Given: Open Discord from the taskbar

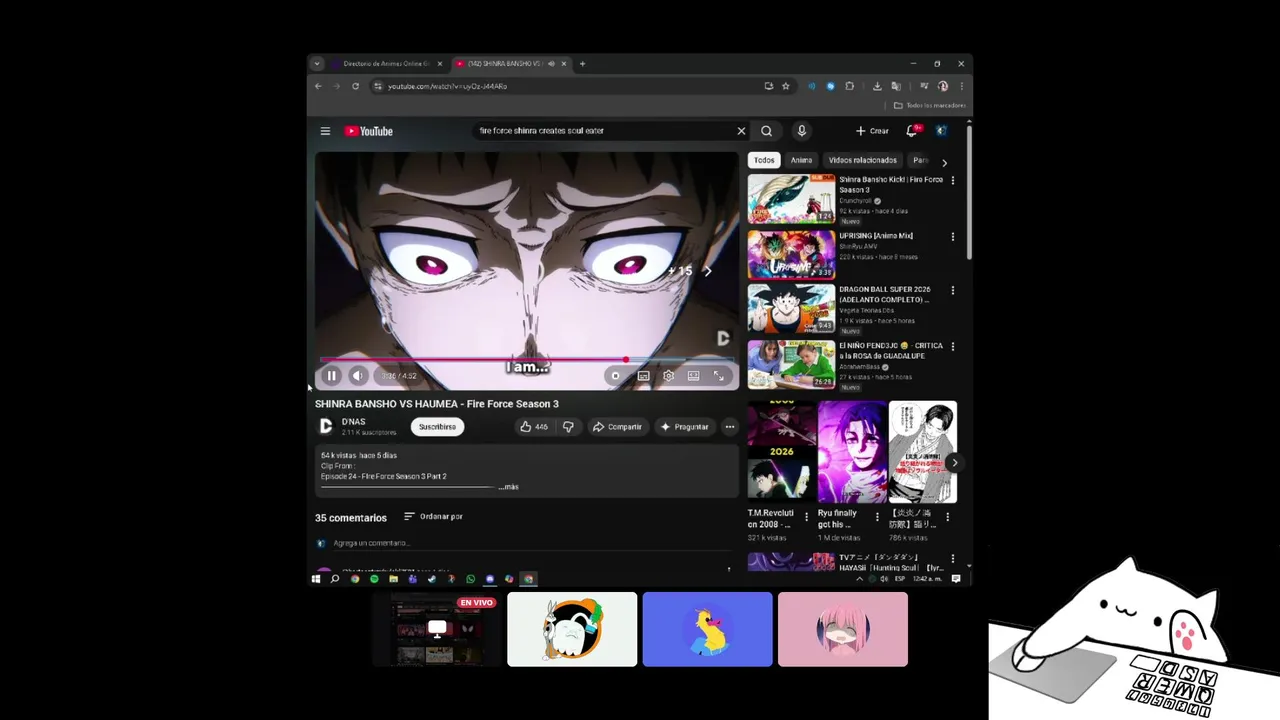Looking at the screenshot, I should click(489, 579).
